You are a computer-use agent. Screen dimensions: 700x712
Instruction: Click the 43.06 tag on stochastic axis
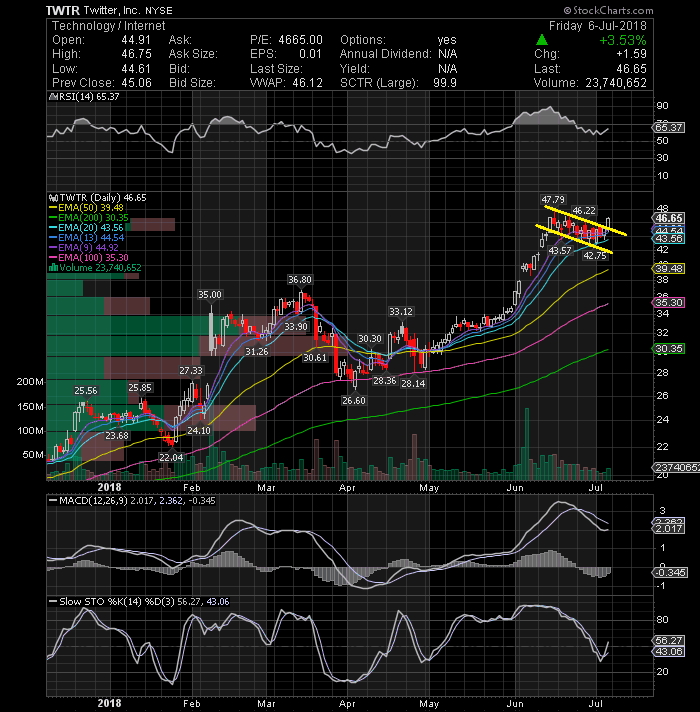pos(669,652)
